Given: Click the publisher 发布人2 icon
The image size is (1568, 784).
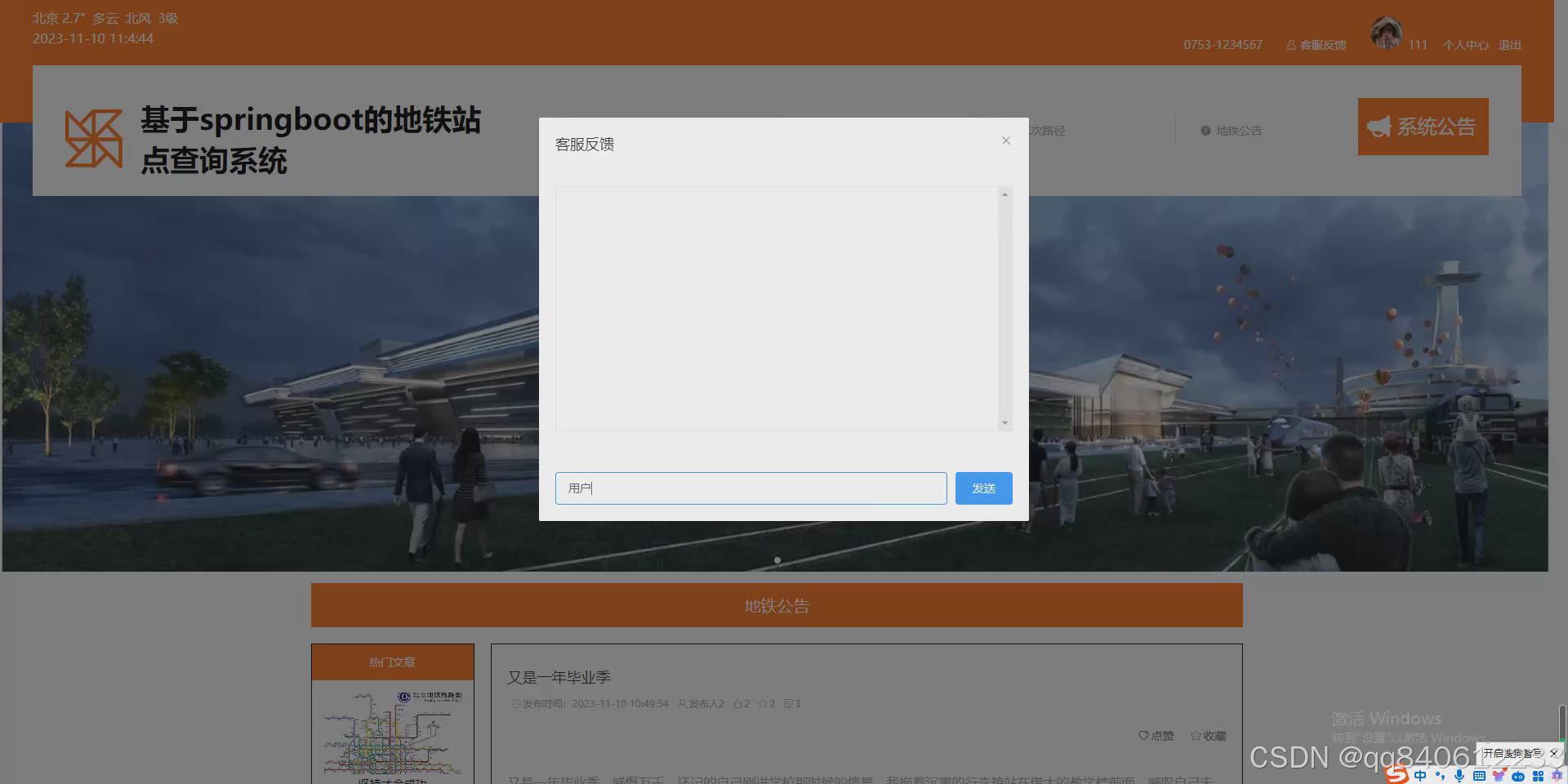Looking at the screenshot, I should (683, 703).
